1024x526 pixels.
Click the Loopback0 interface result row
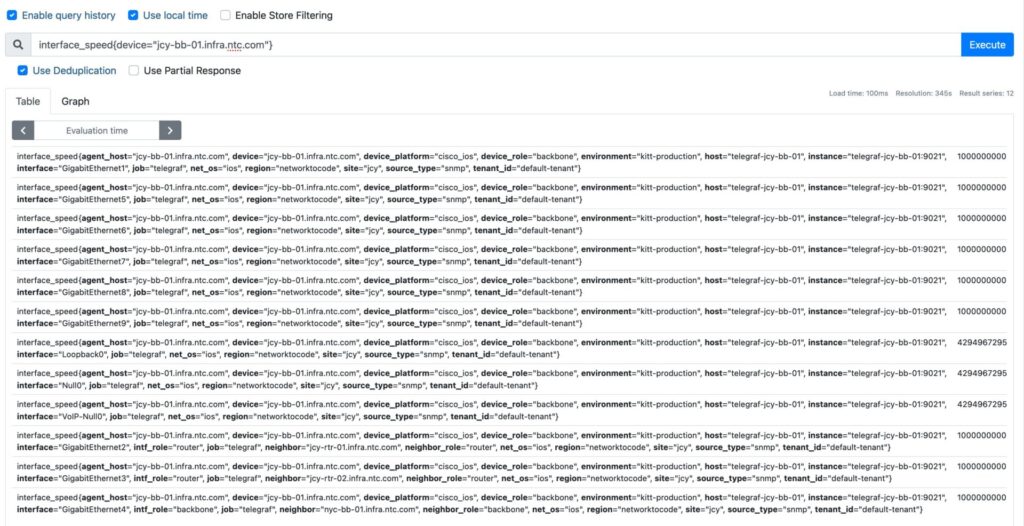click(x=480, y=348)
